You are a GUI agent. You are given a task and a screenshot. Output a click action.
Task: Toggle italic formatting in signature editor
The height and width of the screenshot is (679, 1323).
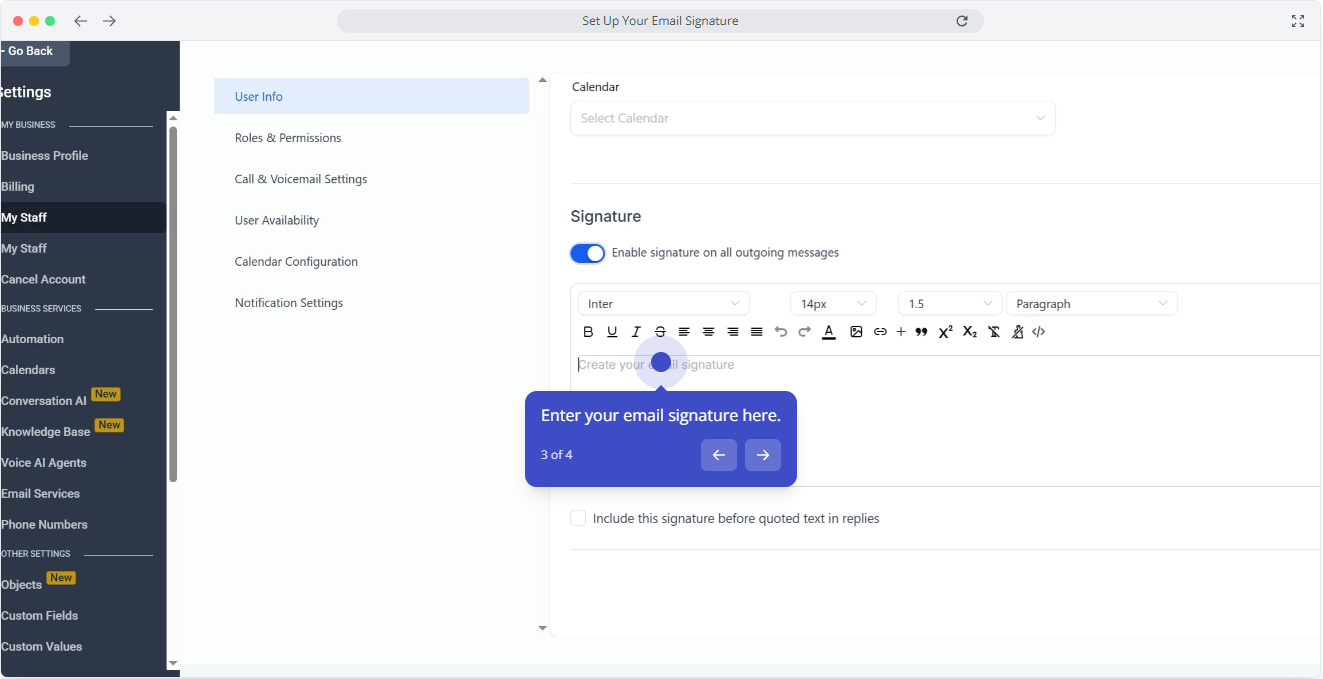pyautogui.click(x=636, y=332)
